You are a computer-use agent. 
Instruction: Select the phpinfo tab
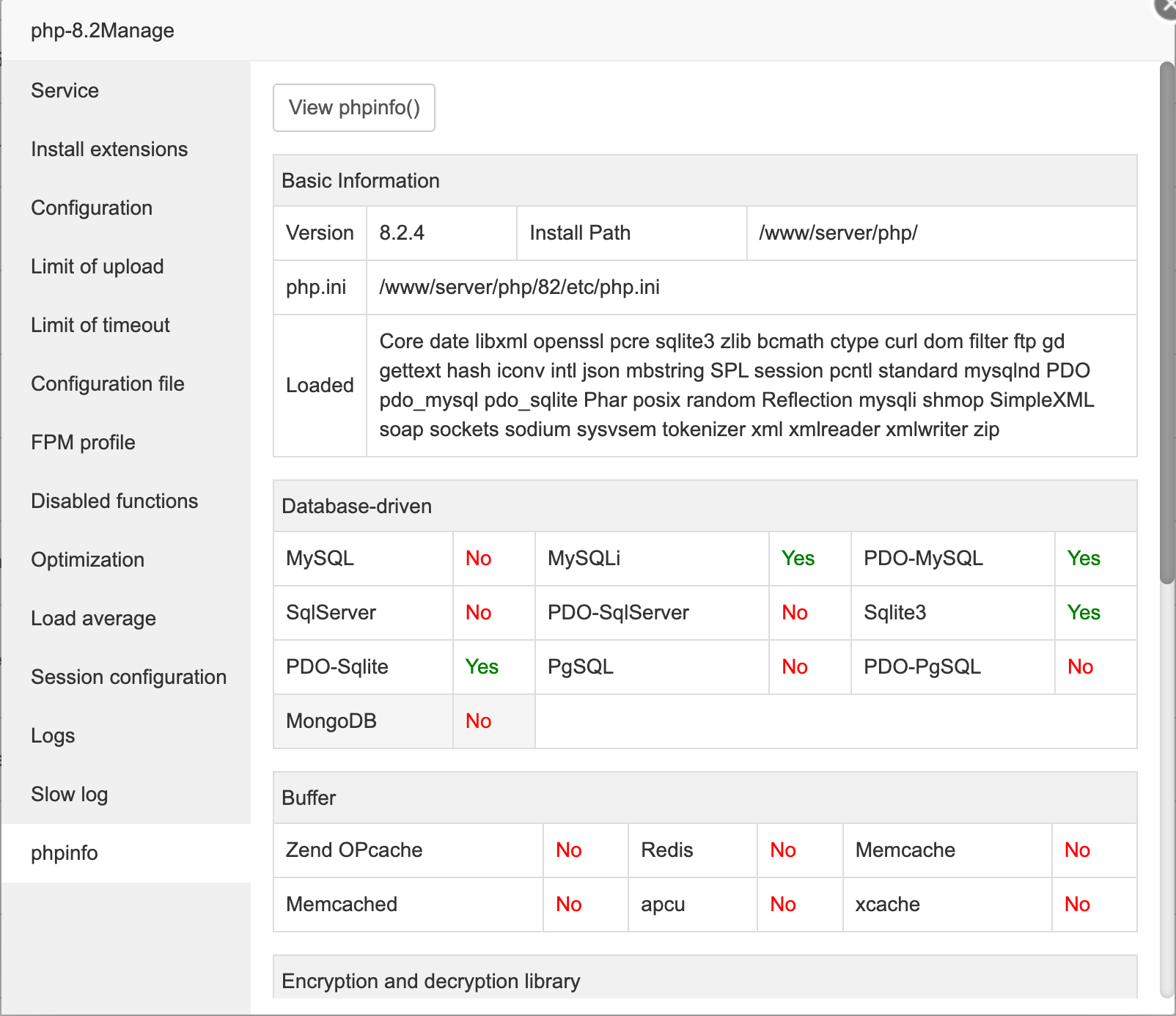coord(65,853)
